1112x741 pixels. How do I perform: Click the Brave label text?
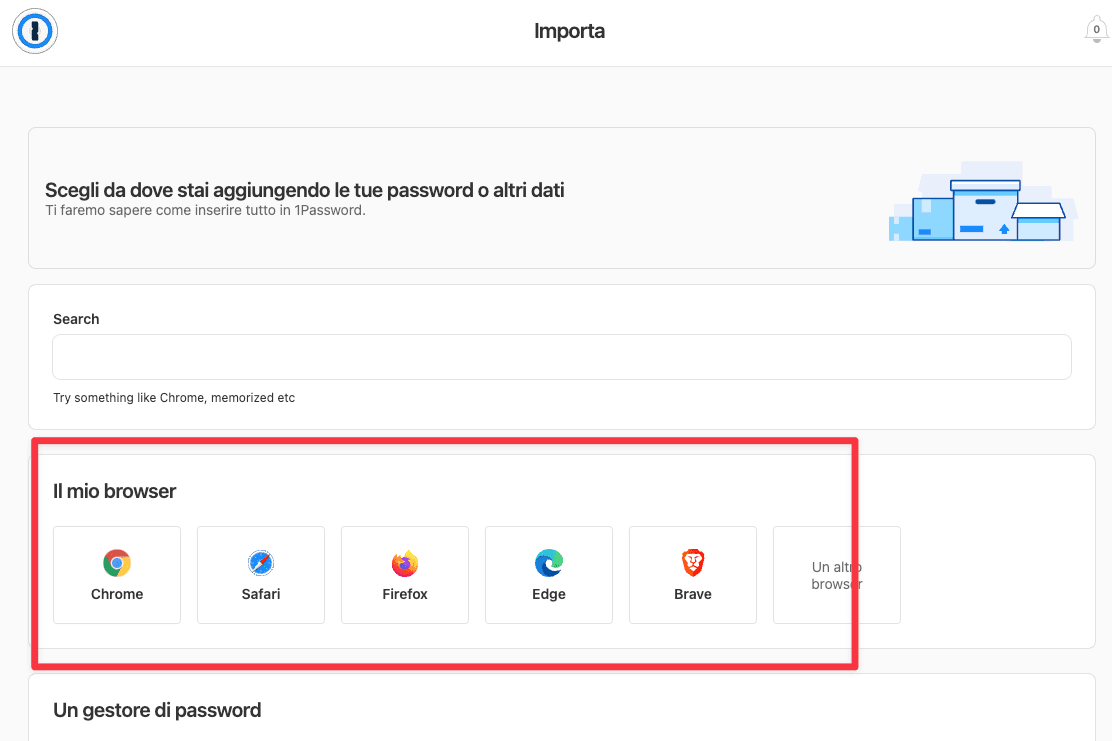(693, 594)
